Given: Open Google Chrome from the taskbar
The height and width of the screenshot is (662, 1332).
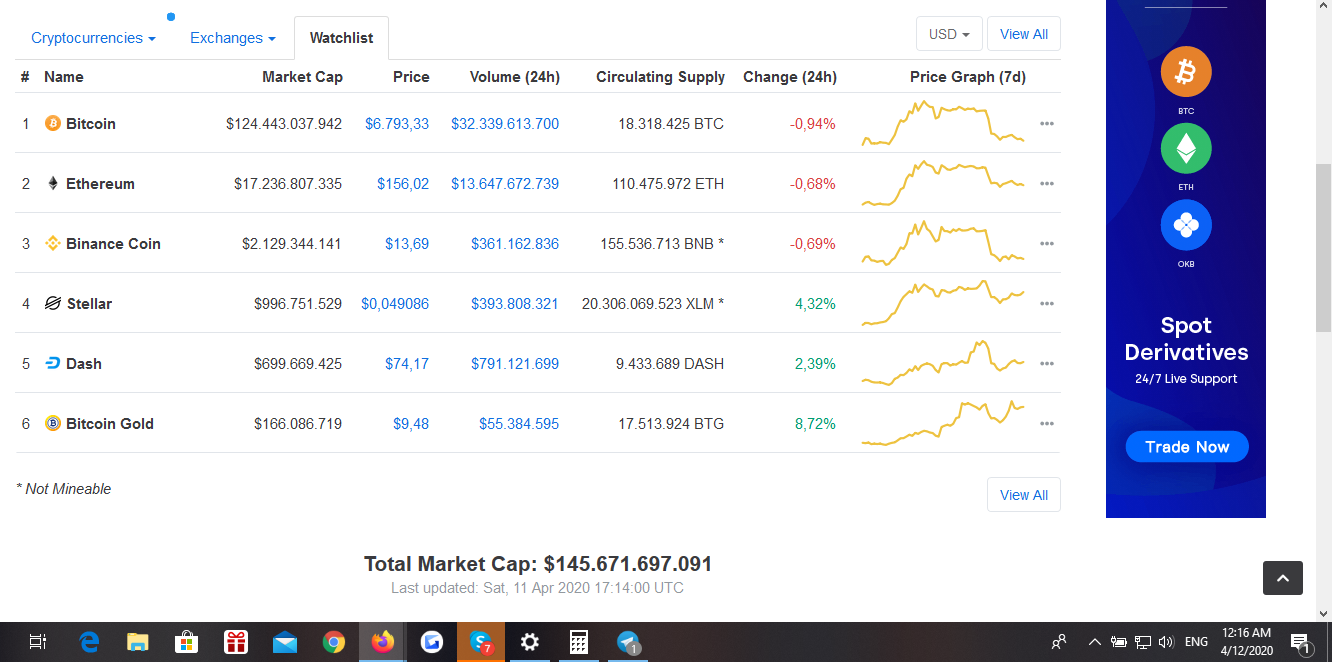Looking at the screenshot, I should point(334,642).
